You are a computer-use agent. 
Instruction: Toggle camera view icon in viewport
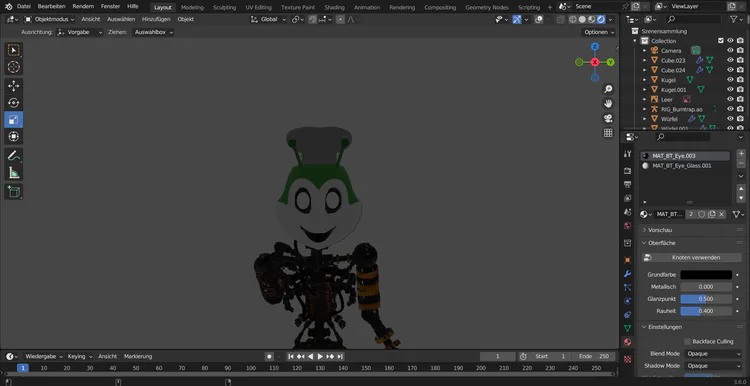(x=608, y=118)
